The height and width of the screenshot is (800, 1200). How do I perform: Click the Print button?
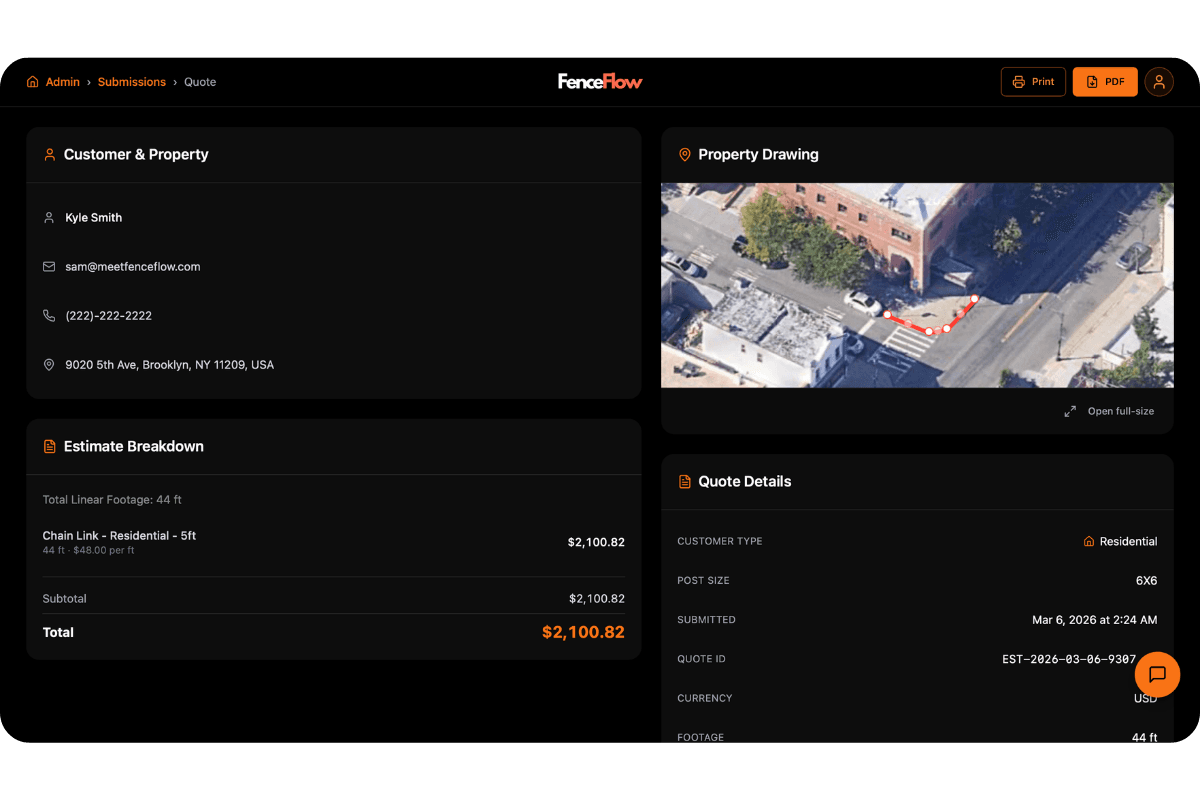tap(1033, 81)
